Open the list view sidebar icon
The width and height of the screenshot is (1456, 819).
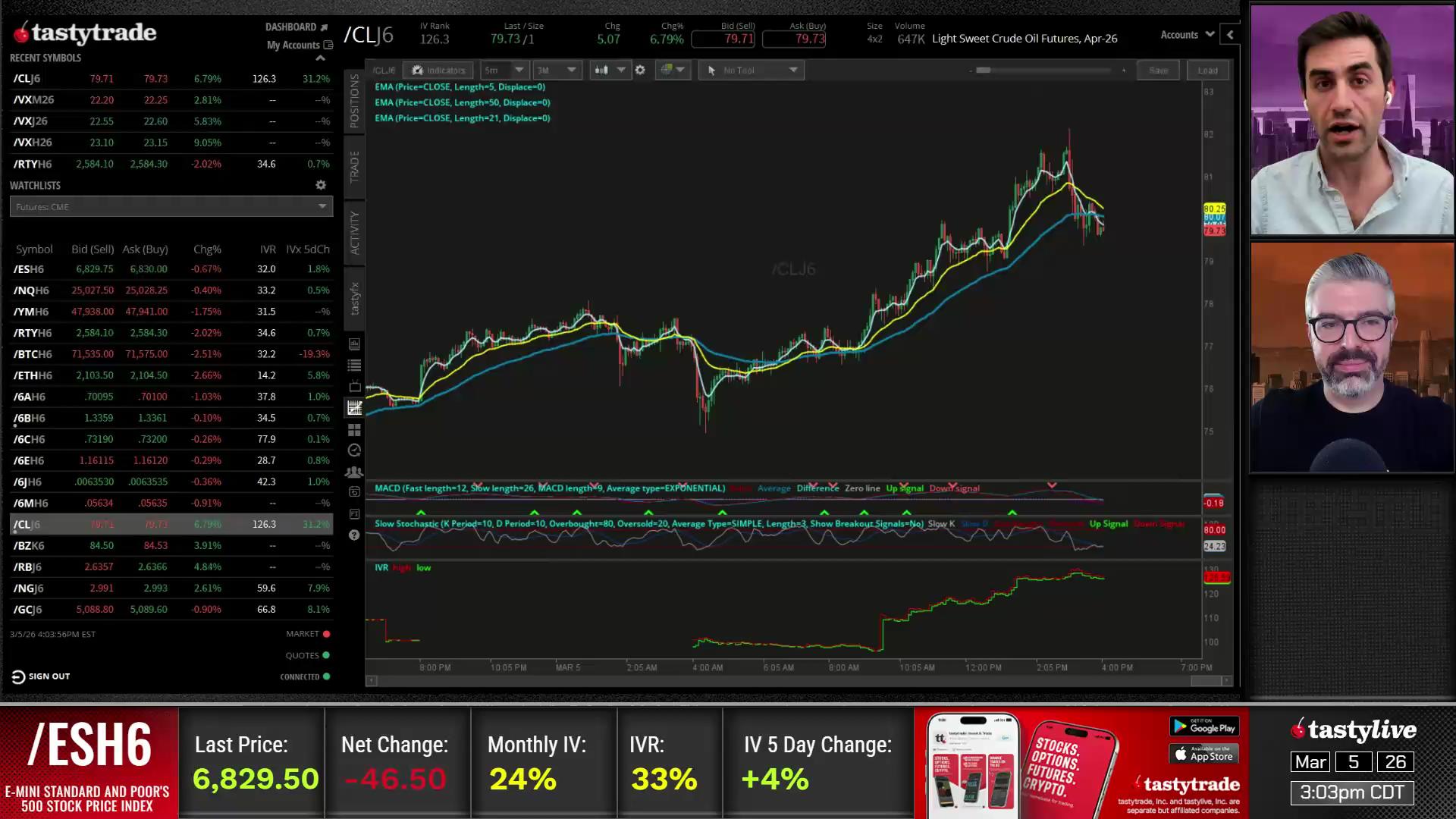point(354,366)
